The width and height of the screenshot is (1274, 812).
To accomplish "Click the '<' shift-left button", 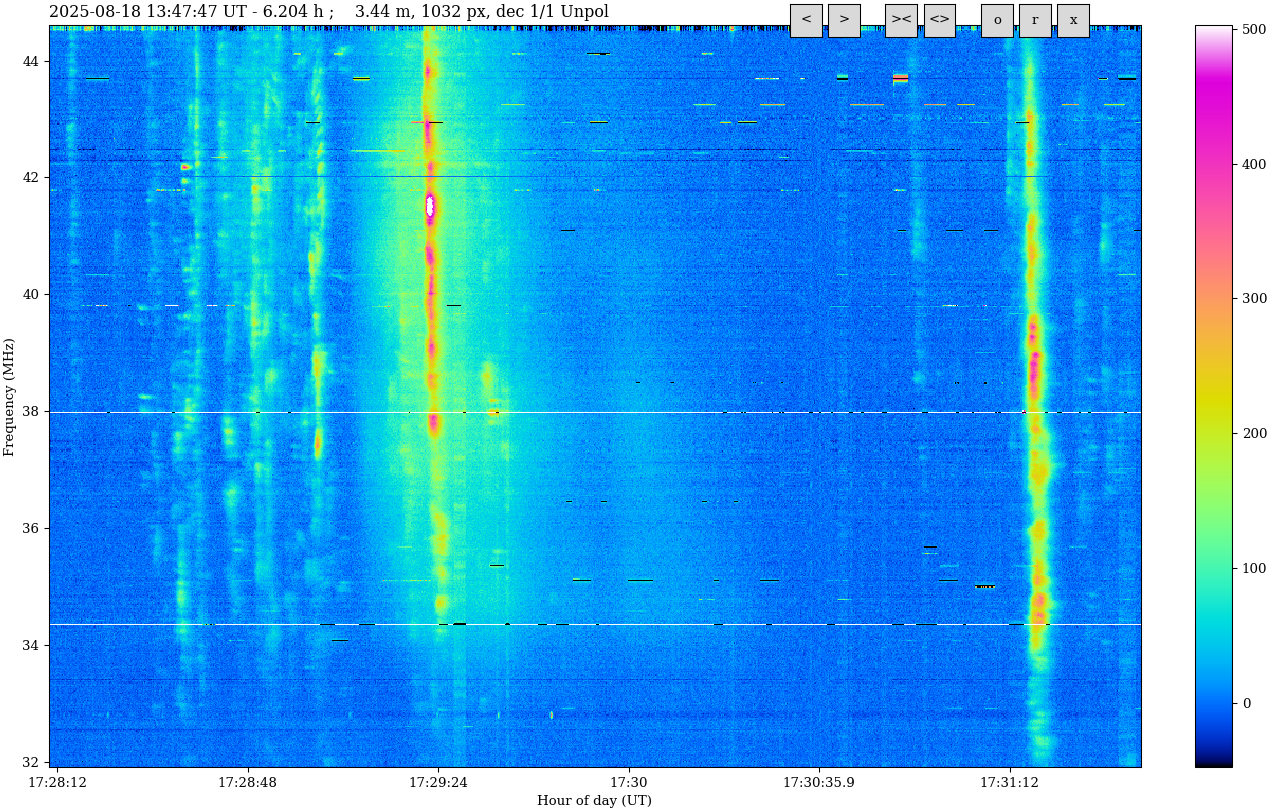I will point(806,20).
